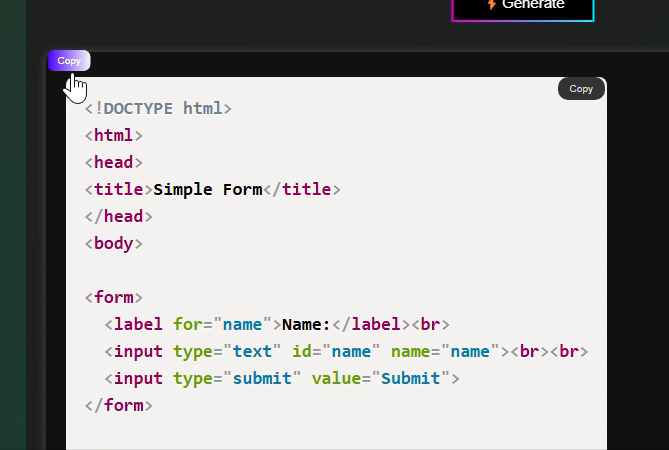
Task: Click the purple Copy button
Action: point(69,61)
